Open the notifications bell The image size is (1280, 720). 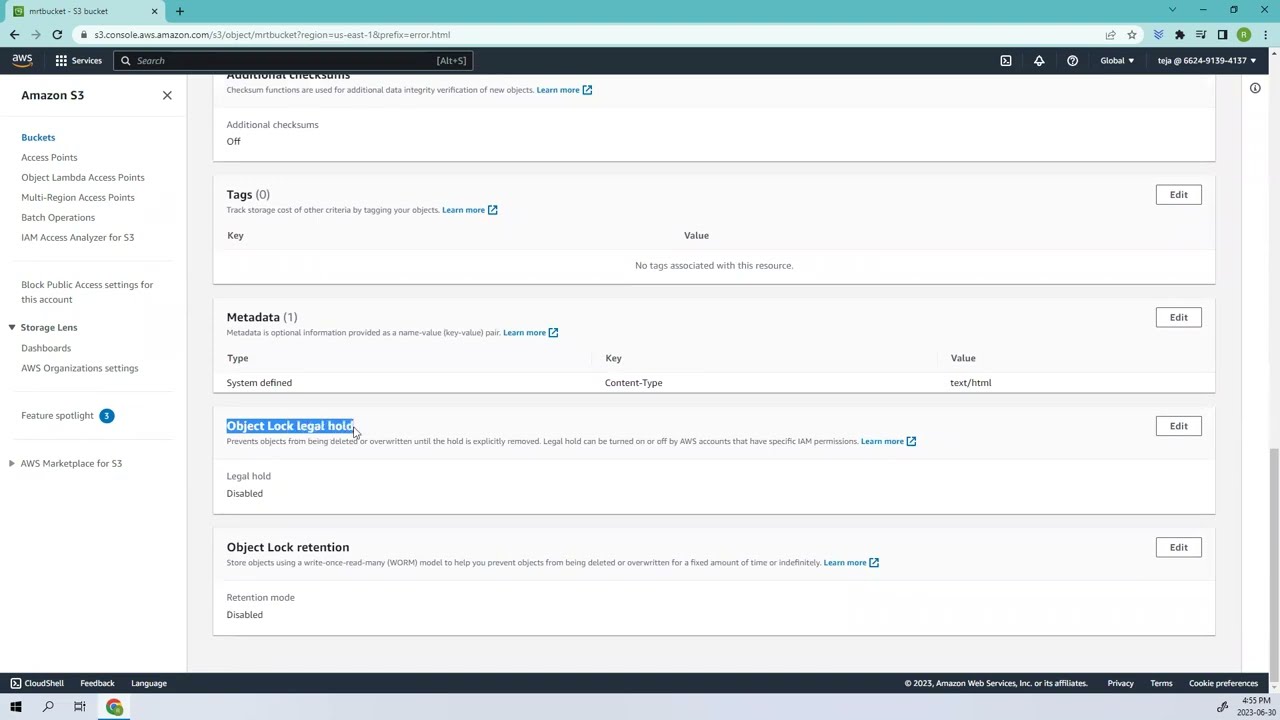tap(1039, 60)
